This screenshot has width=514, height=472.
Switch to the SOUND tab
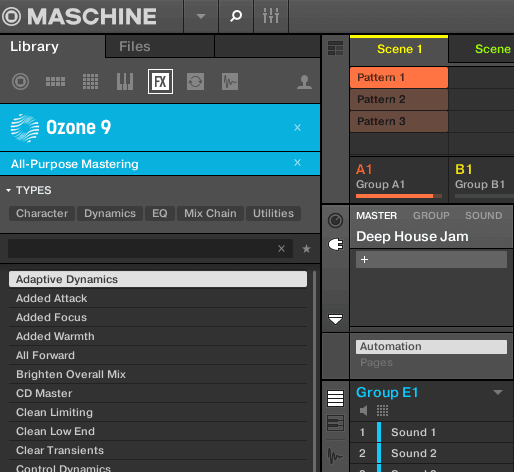tap(484, 216)
